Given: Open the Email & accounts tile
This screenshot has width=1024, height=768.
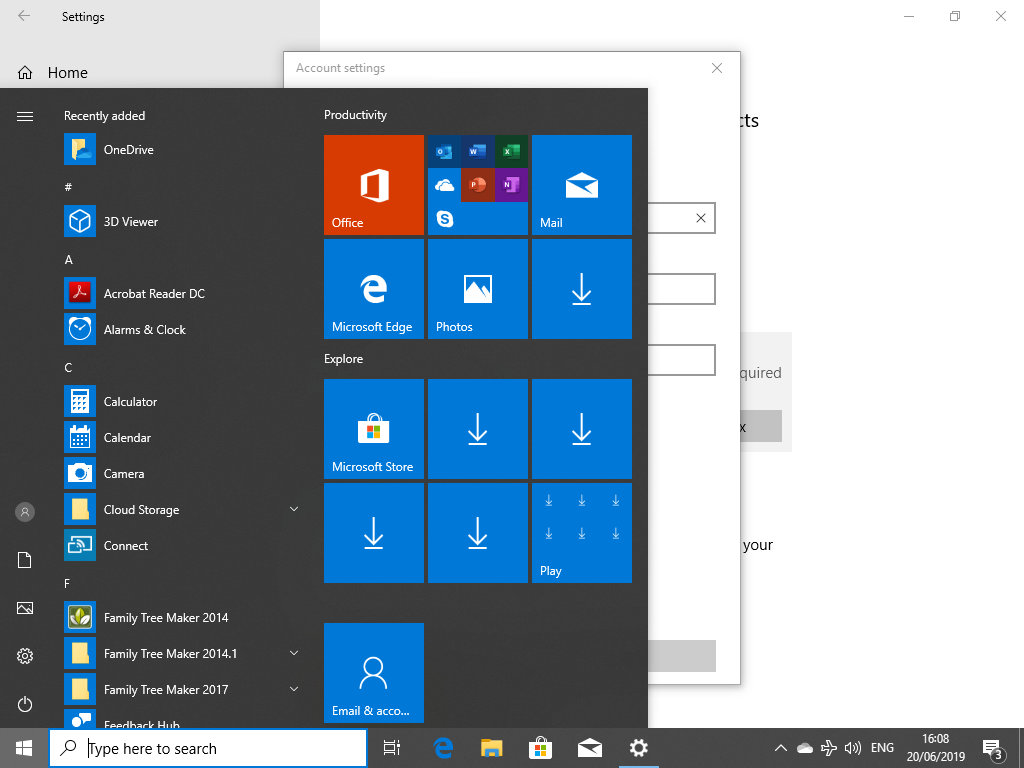Looking at the screenshot, I should pyautogui.click(x=374, y=673).
